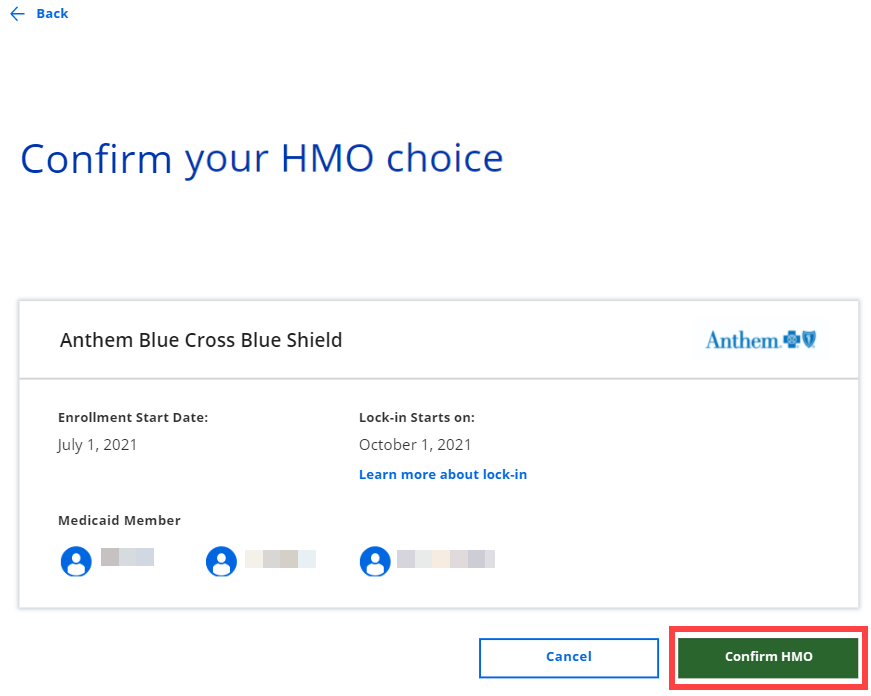The height and width of the screenshot is (696, 871).
Task: Open the Learn more about lock-in link
Action: [442, 475]
